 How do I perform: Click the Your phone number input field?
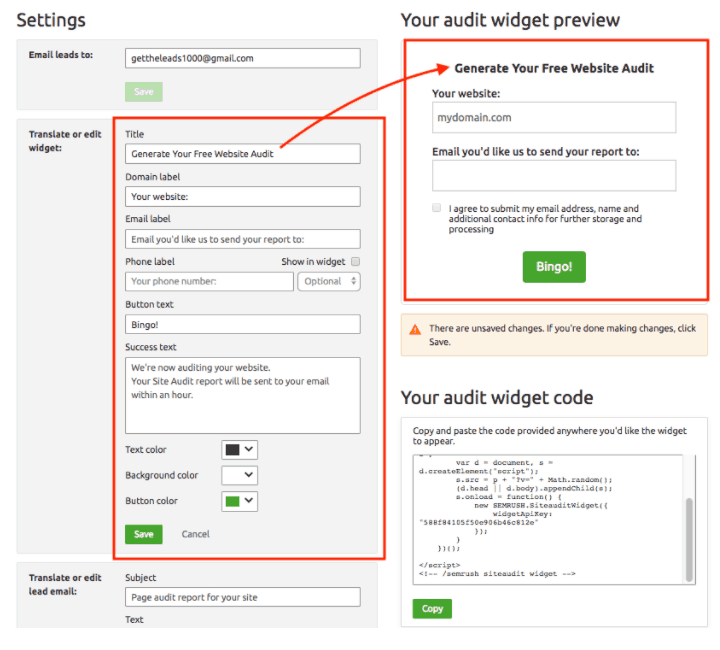coord(209,281)
